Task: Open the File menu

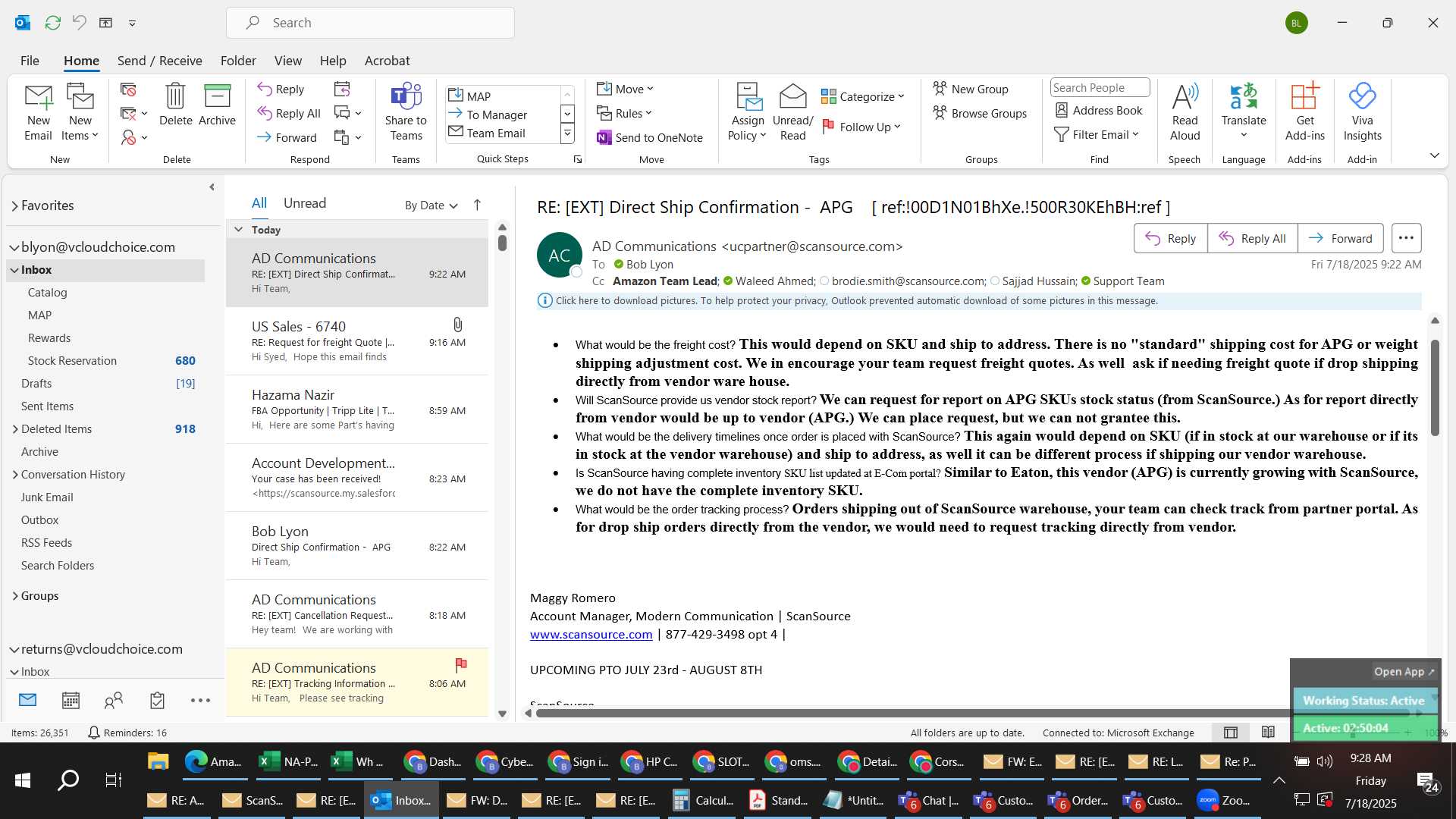Action: [x=30, y=61]
